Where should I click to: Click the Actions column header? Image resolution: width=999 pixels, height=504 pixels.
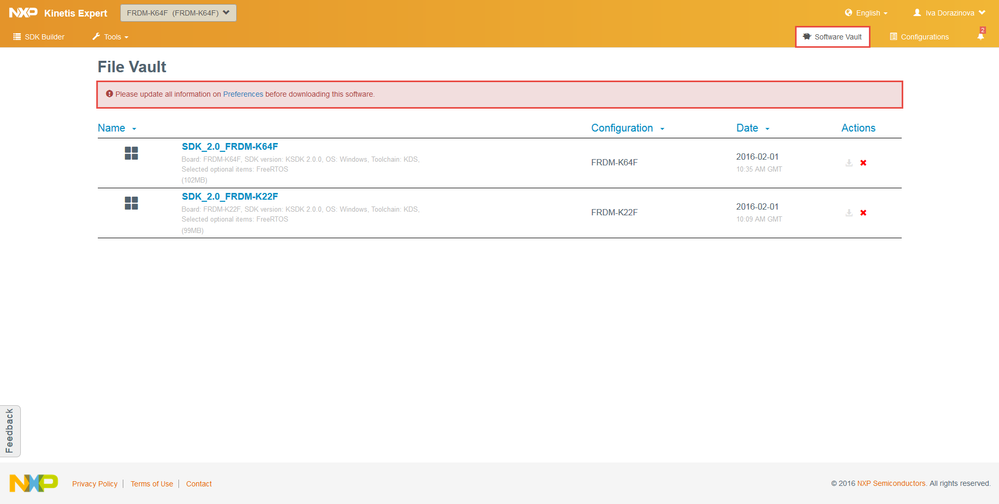[x=858, y=128]
